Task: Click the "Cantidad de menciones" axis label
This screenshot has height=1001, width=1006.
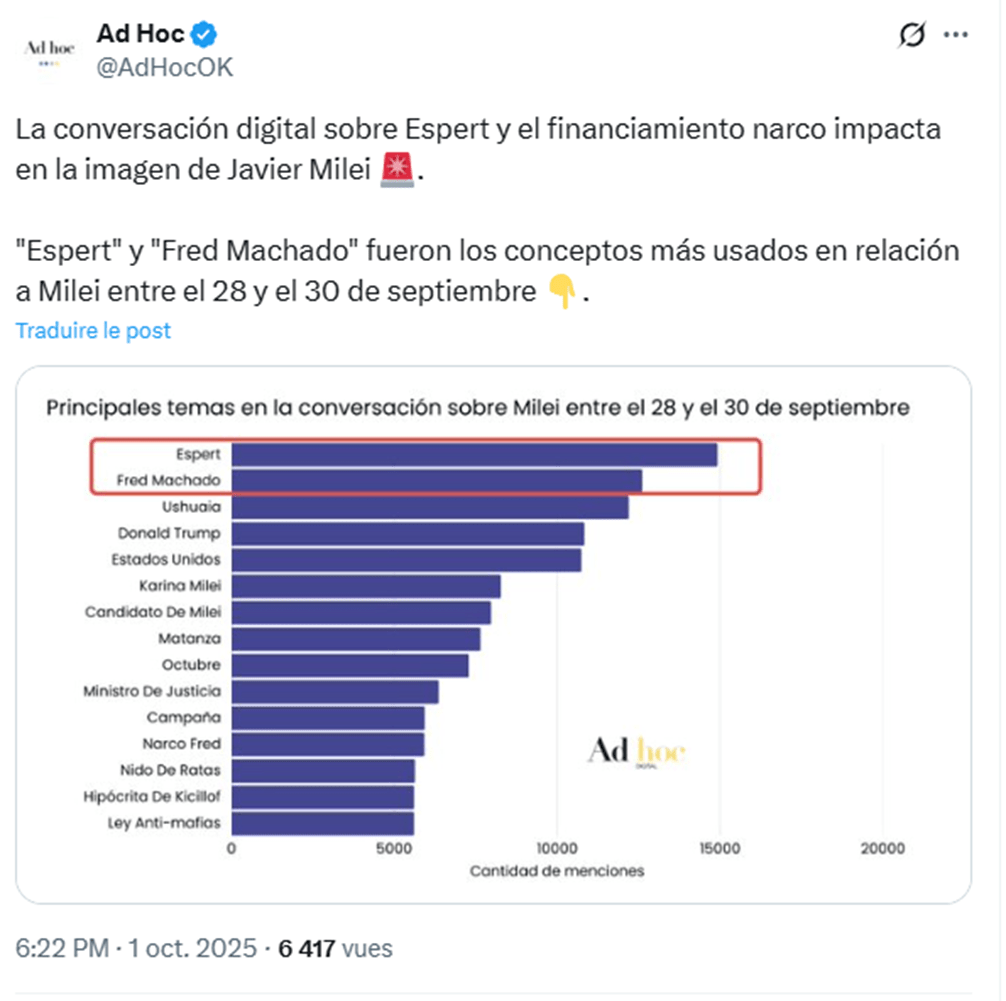Action: (557, 871)
